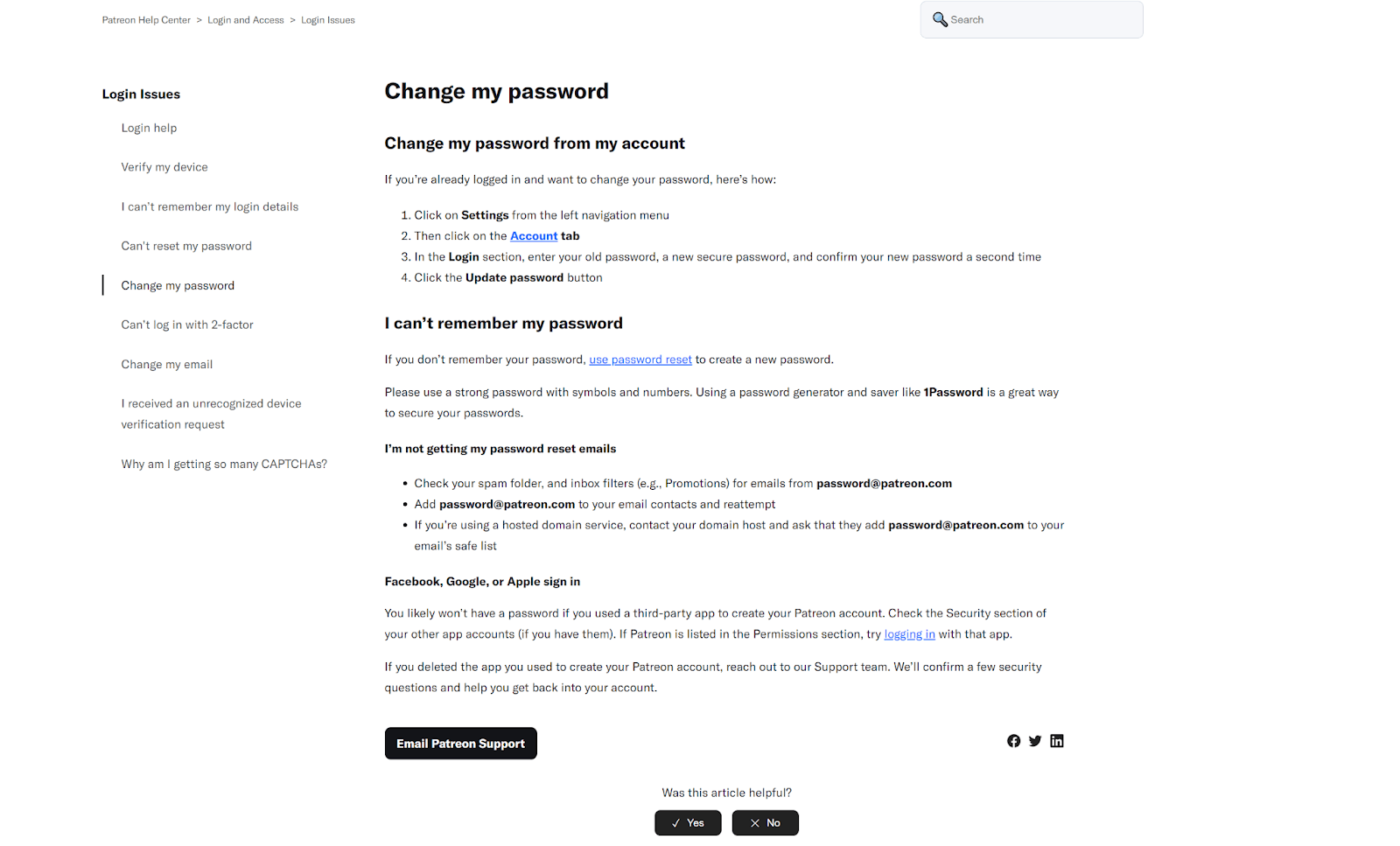1400x846 pixels.
Task: Mark article helpful with Yes button
Action: [x=688, y=822]
